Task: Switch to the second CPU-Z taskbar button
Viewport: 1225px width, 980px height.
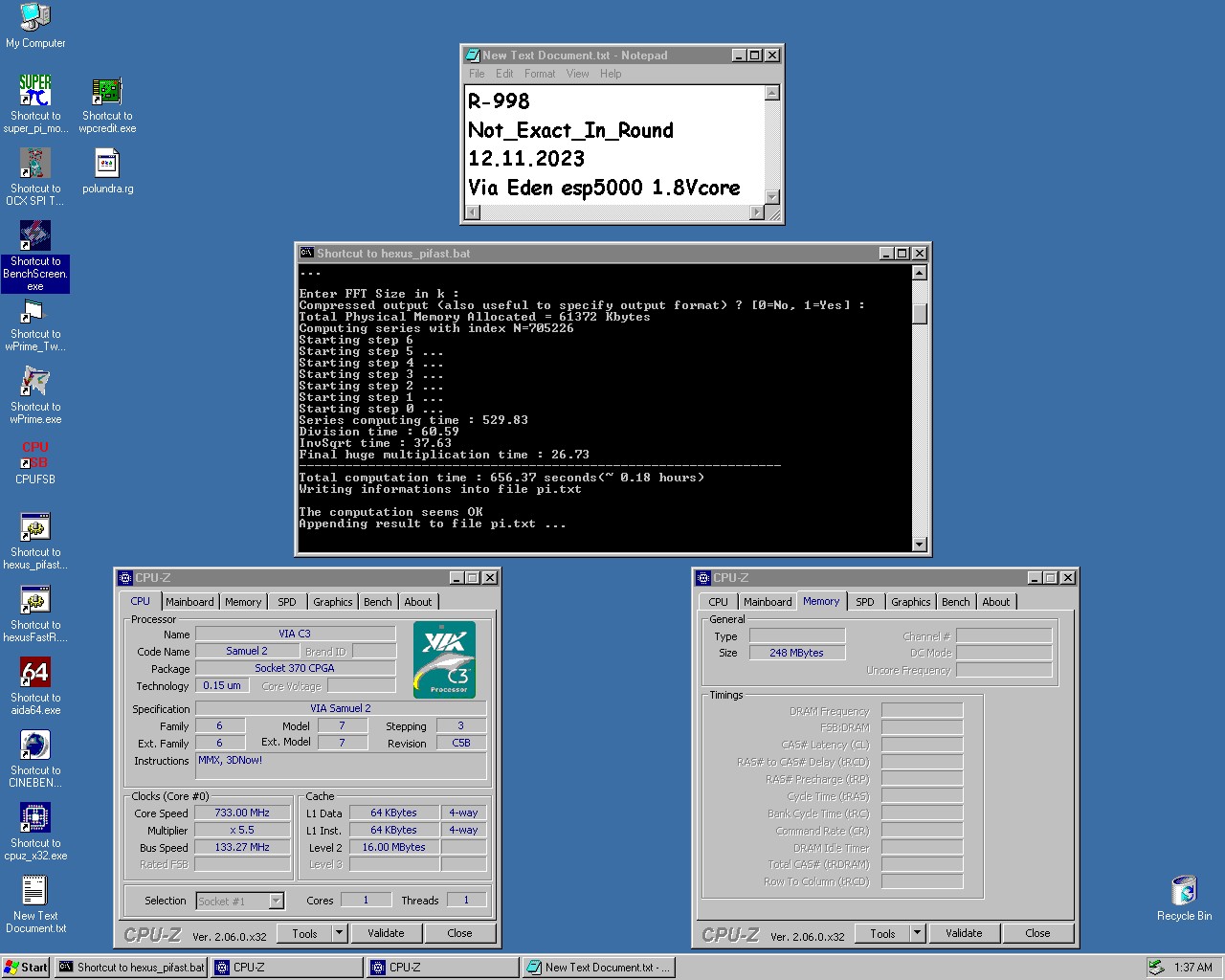Action: (x=443, y=968)
